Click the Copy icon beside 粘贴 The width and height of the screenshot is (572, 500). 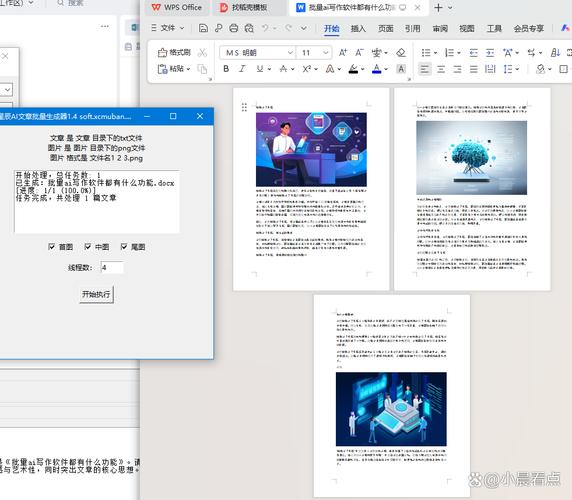click(202, 69)
